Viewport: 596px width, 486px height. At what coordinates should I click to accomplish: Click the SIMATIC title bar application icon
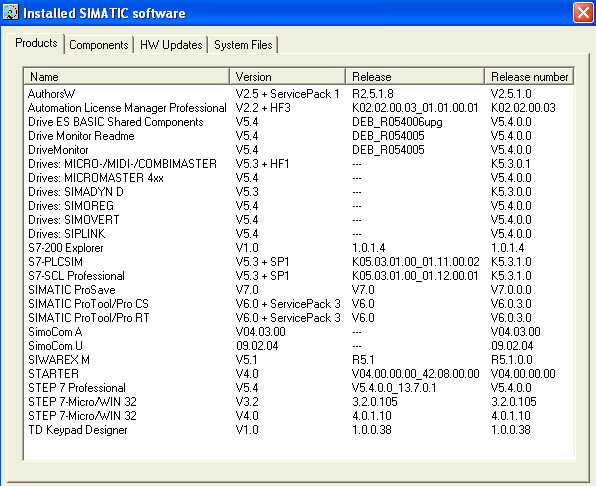10,12
